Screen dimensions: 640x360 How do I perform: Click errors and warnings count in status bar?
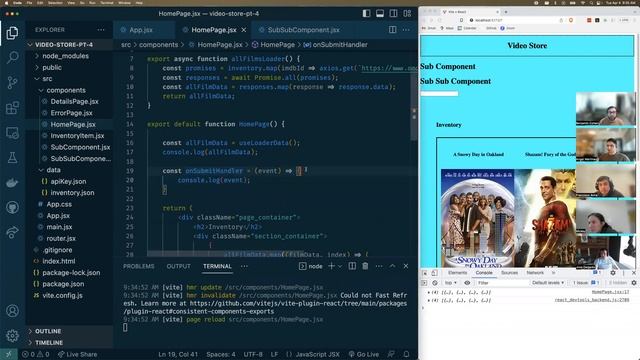(36, 354)
